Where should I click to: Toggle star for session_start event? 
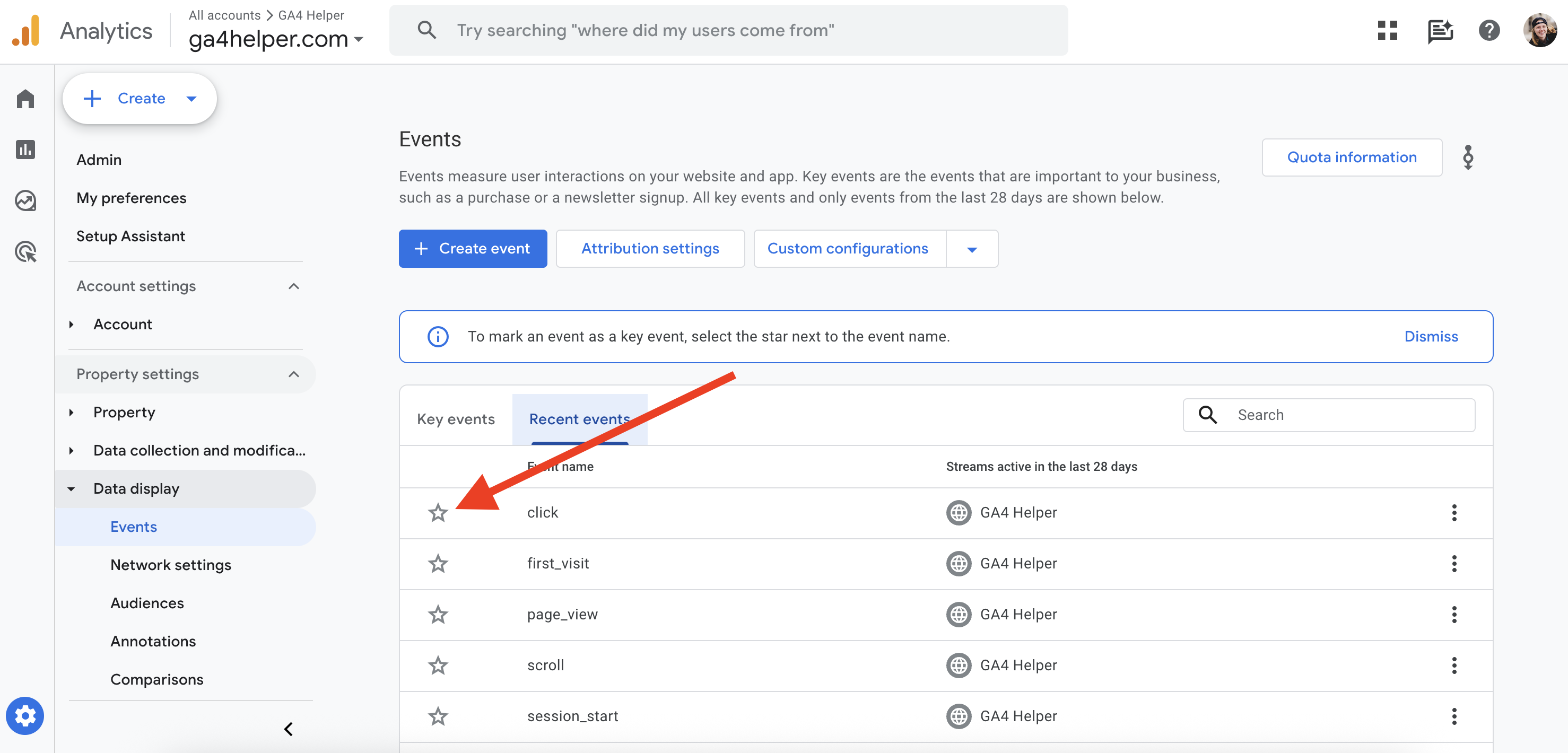tap(438, 716)
